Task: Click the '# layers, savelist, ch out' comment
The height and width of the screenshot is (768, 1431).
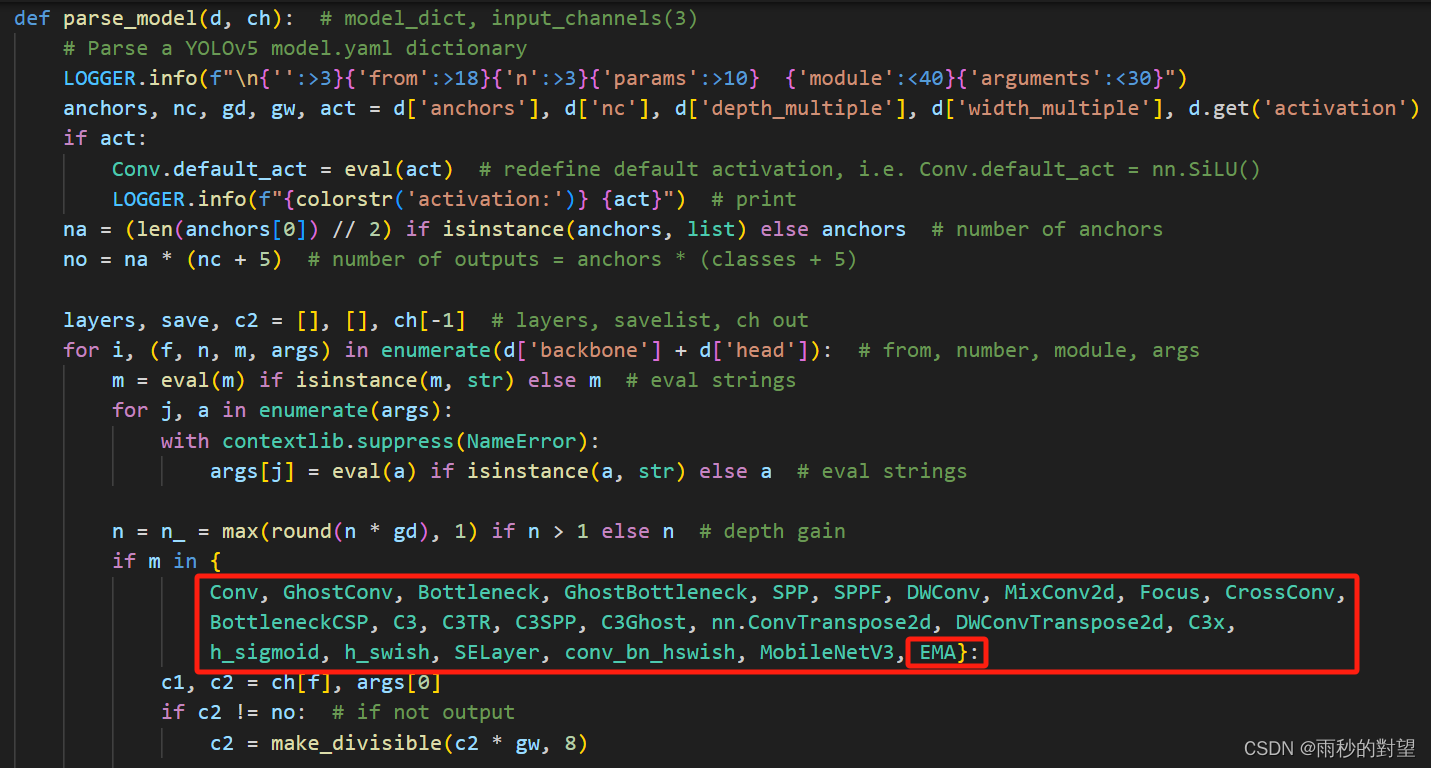Action: 650,320
